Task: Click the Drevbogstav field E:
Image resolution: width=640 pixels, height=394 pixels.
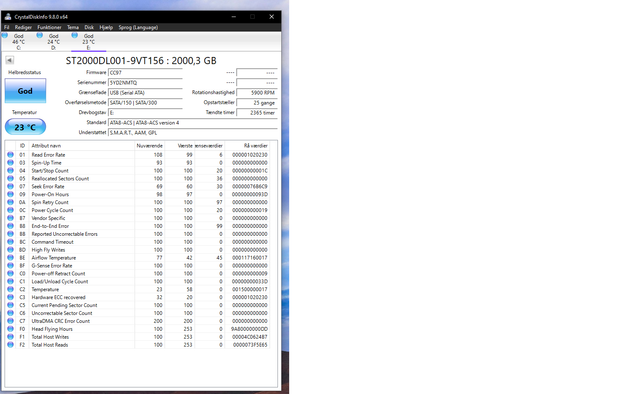Action: pyautogui.click(x=145, y=113)
